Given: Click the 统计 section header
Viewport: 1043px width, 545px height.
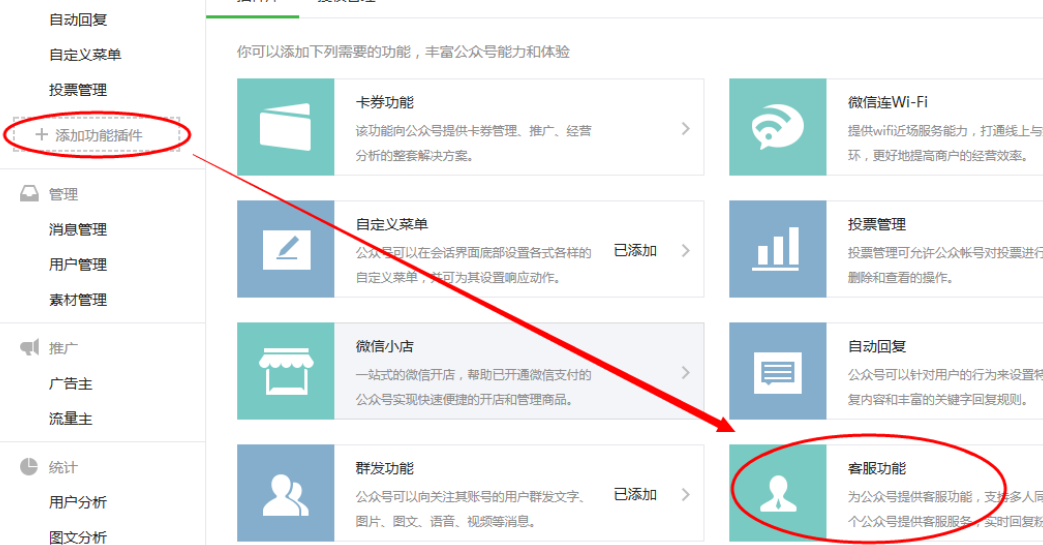Looking at the screenshot, I should tap(63, 467).
